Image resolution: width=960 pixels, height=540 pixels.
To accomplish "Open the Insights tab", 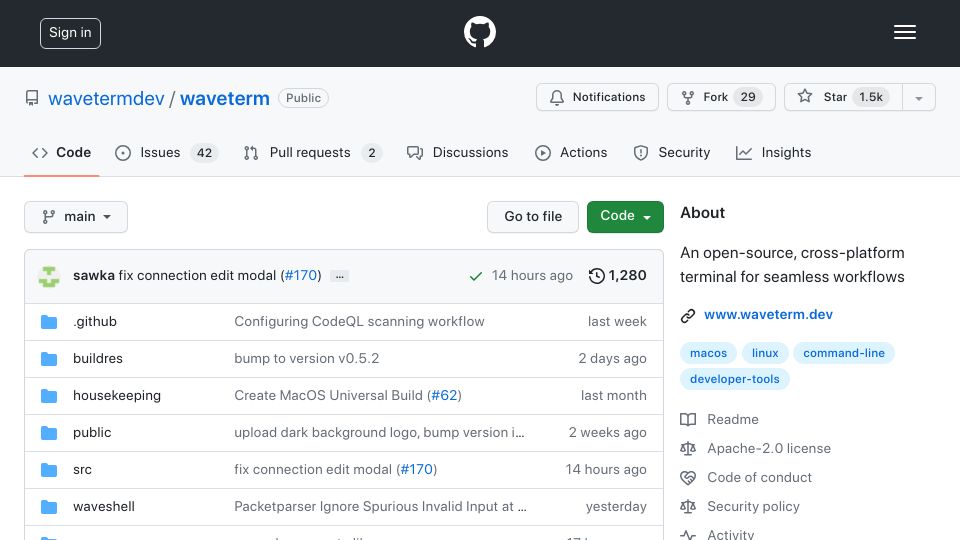I will (773, 152).
